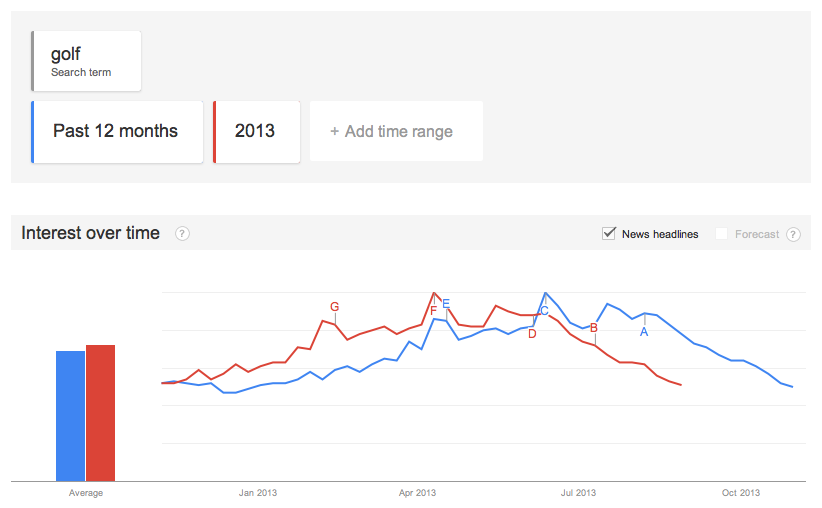Click the help icon next to Forecast
The height and width of the screenshot is (508, 822).
pos(793,234)
